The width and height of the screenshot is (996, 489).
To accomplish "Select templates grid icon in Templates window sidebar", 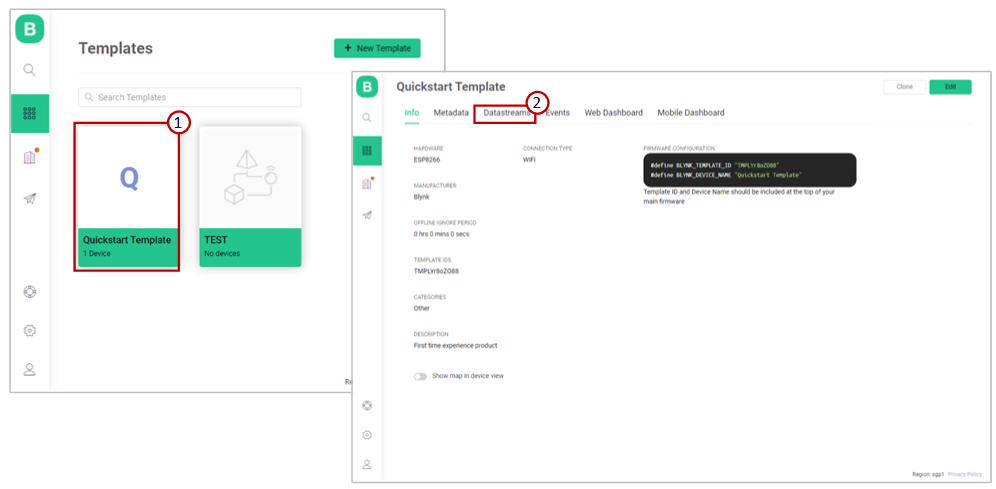I will (29, 114).
